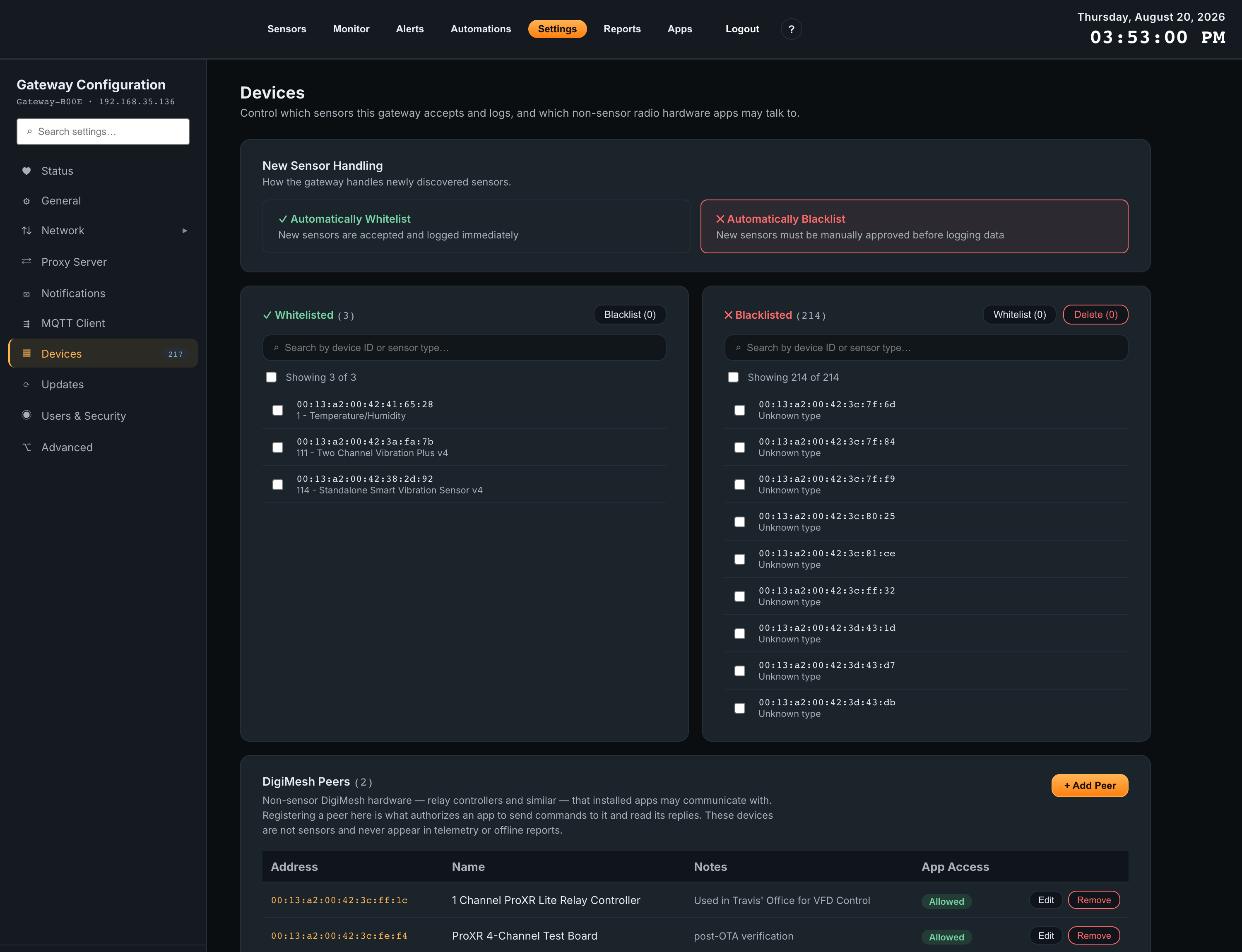Open Apps in top navigation
1242x952 pixels.
(680, 29)
